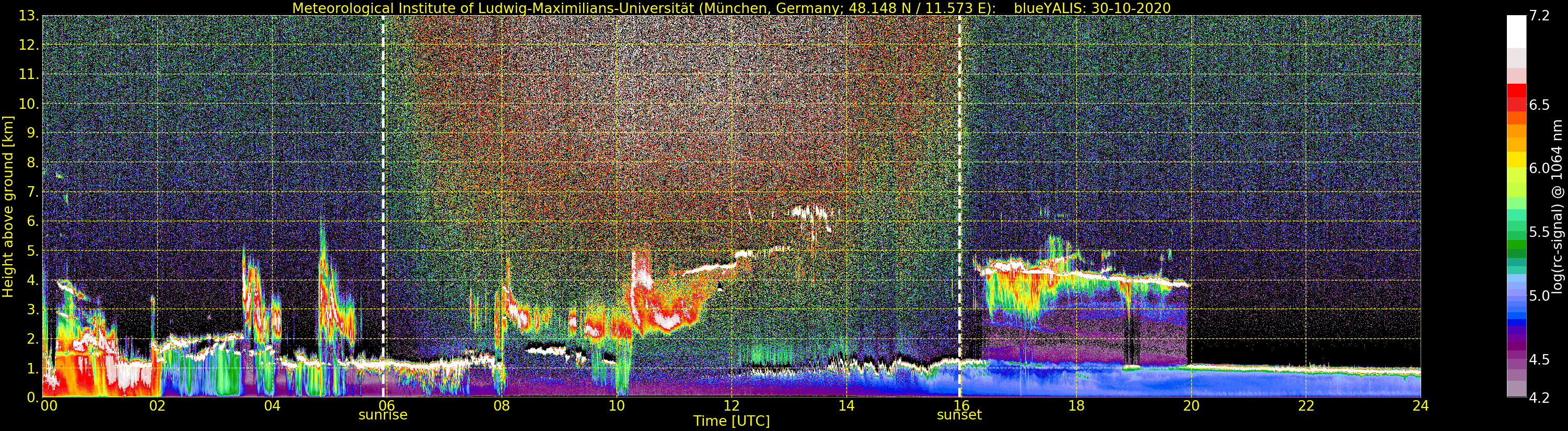Click the height axis tick '2.'
The height and width of the screenshot is (431, 1568).
(33, 338)
